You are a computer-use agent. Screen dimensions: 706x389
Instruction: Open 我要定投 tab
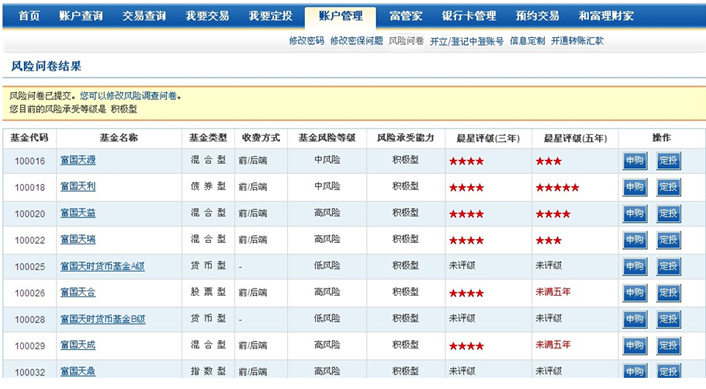(x=271, y=16)
